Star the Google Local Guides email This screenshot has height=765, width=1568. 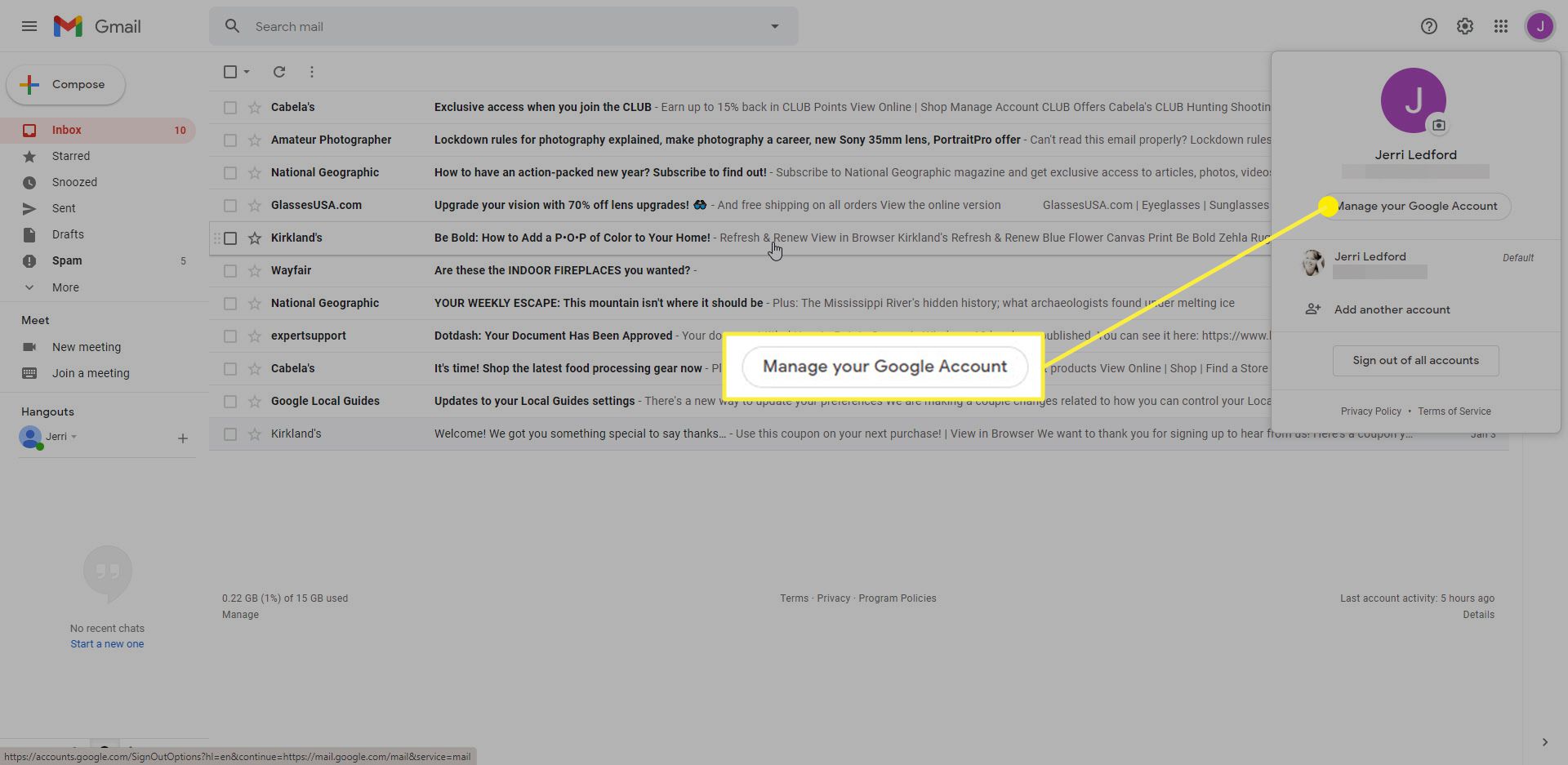coord(255,401)
